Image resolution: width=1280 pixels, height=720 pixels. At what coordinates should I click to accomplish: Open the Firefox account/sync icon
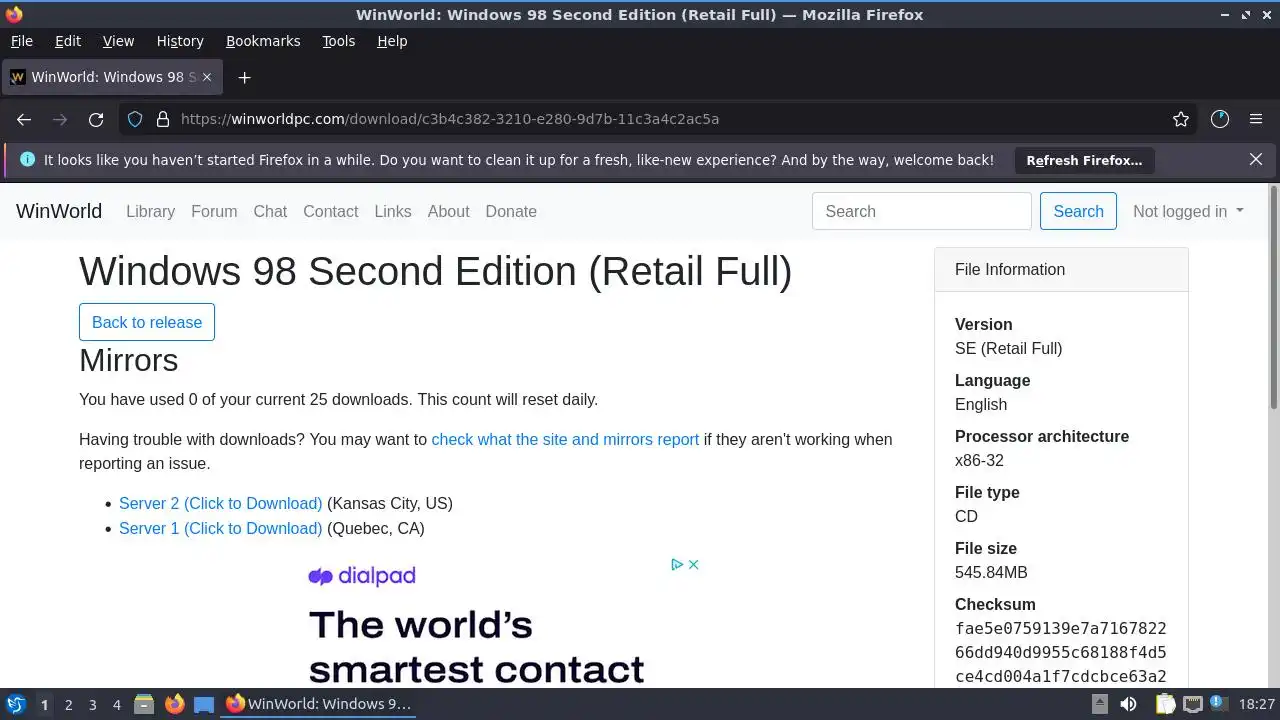click(x=1219, y=119)
